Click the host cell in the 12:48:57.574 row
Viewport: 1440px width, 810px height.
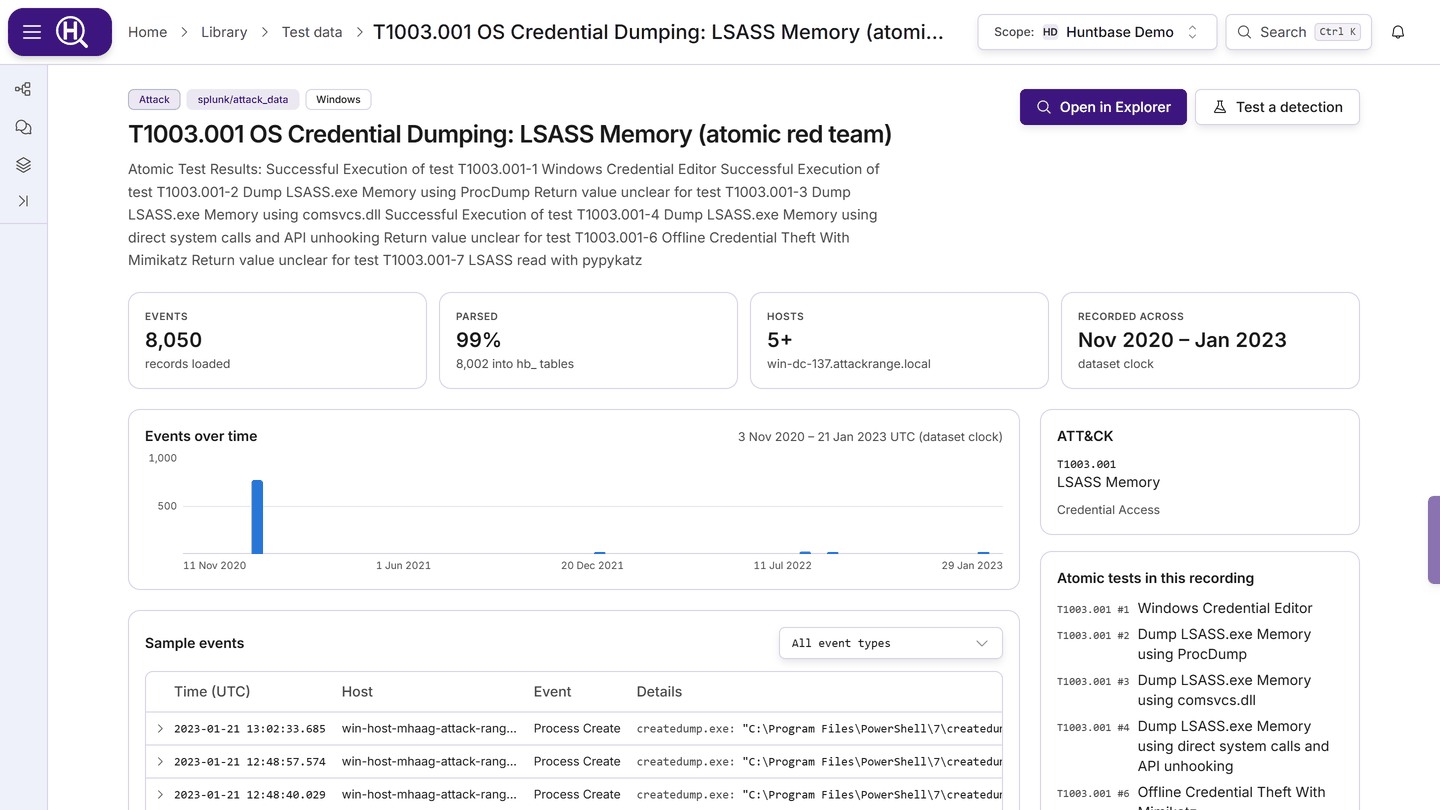(430, 761)
